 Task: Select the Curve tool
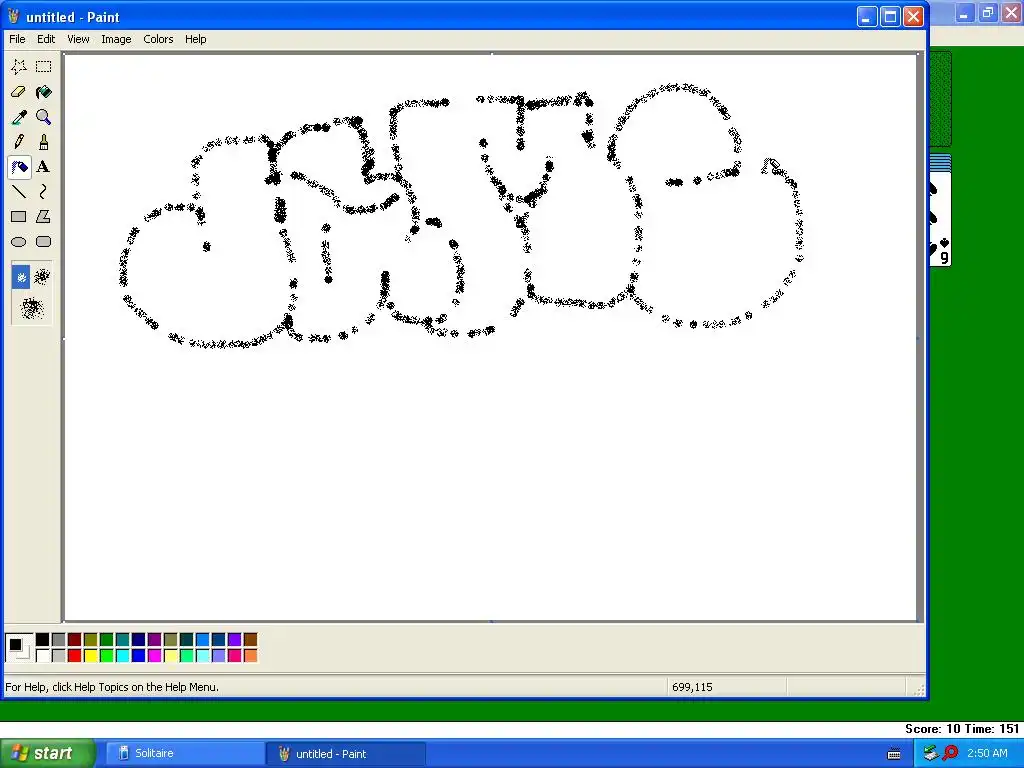(x=43, y=192)
